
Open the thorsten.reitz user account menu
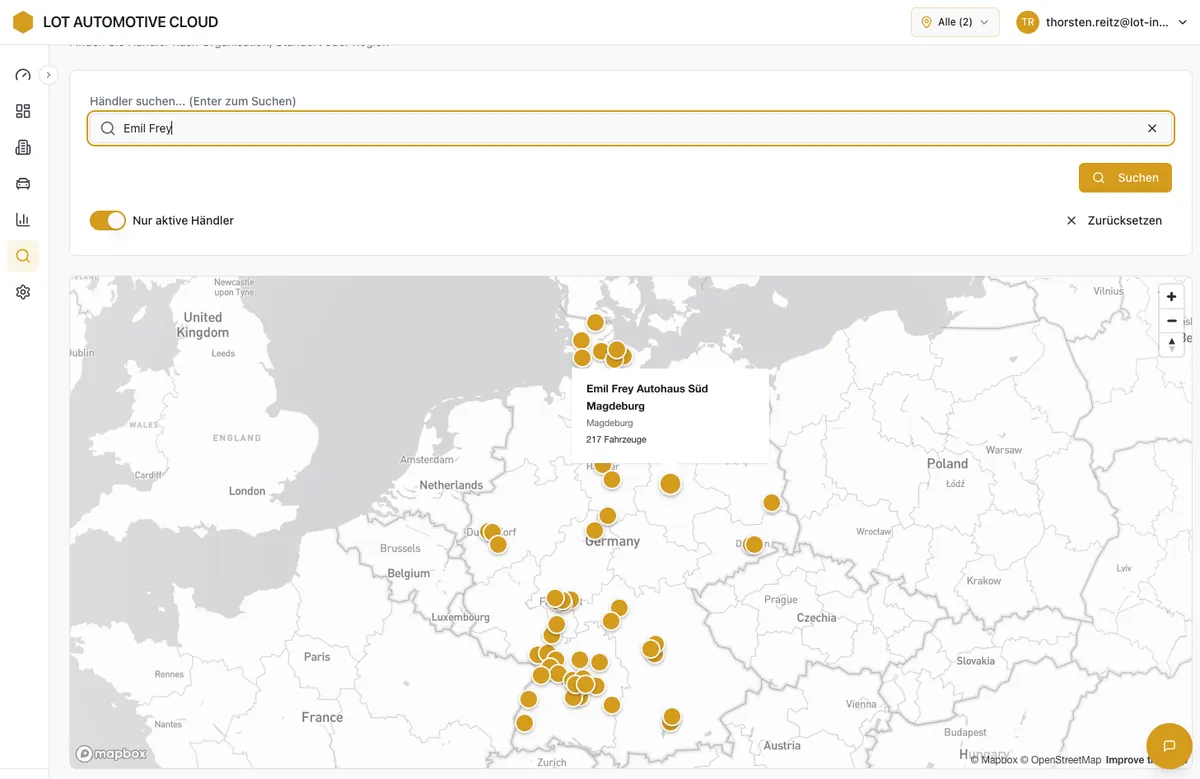pyautogui.click(x=1101, y=22)
